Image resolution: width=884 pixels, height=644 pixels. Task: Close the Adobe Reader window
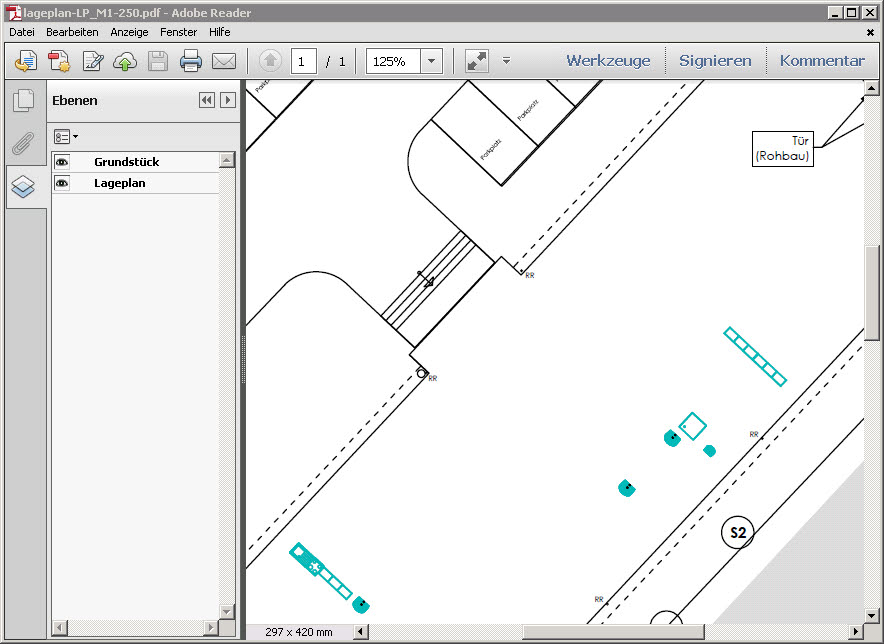(x=870, y=13)
